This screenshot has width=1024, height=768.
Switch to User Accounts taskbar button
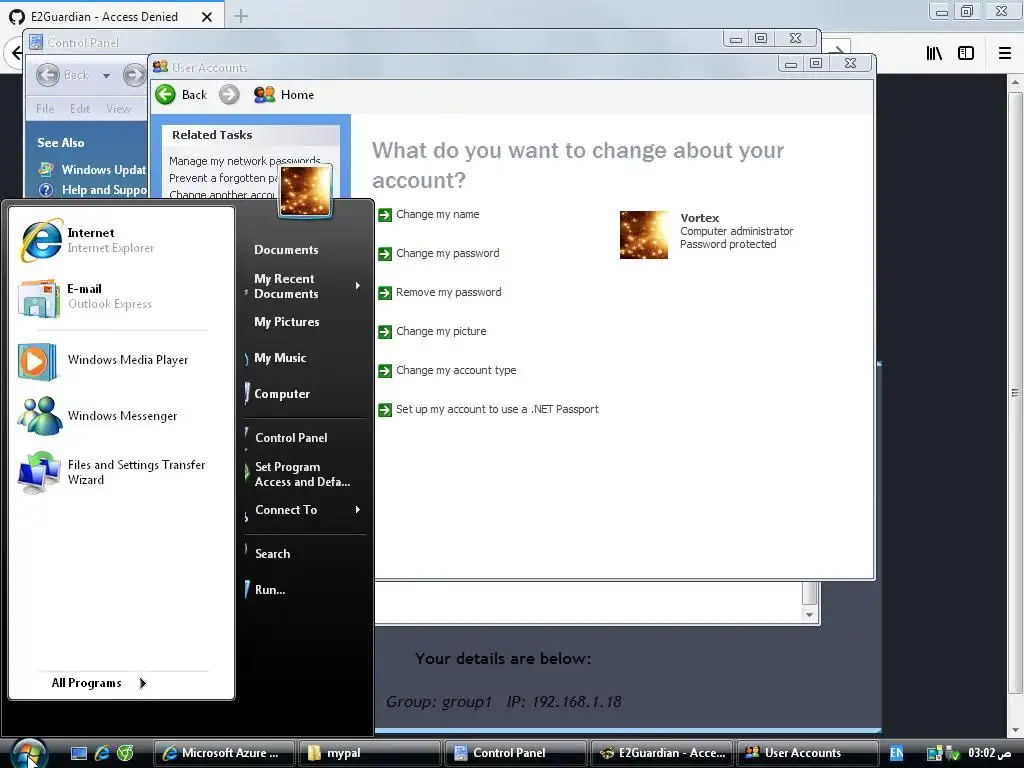pyautogui.click(x=807, y=753)
